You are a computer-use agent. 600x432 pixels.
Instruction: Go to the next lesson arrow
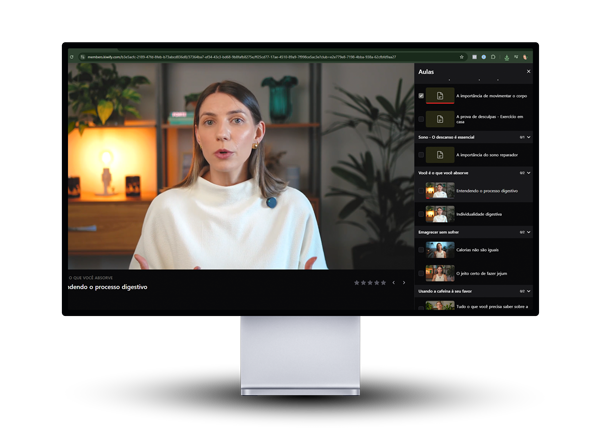[404, 283]
